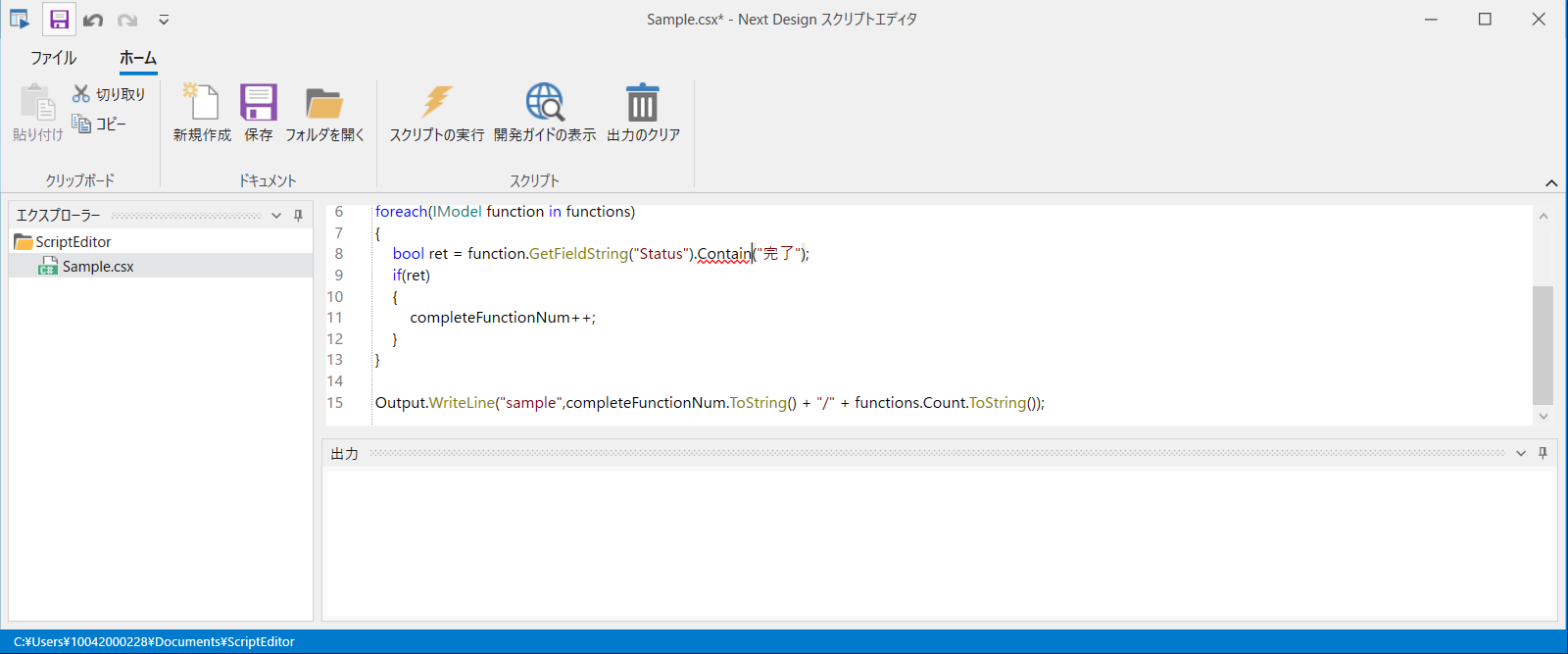
Task: Click the 保存 save ribbon button
Action: (259, 113)
